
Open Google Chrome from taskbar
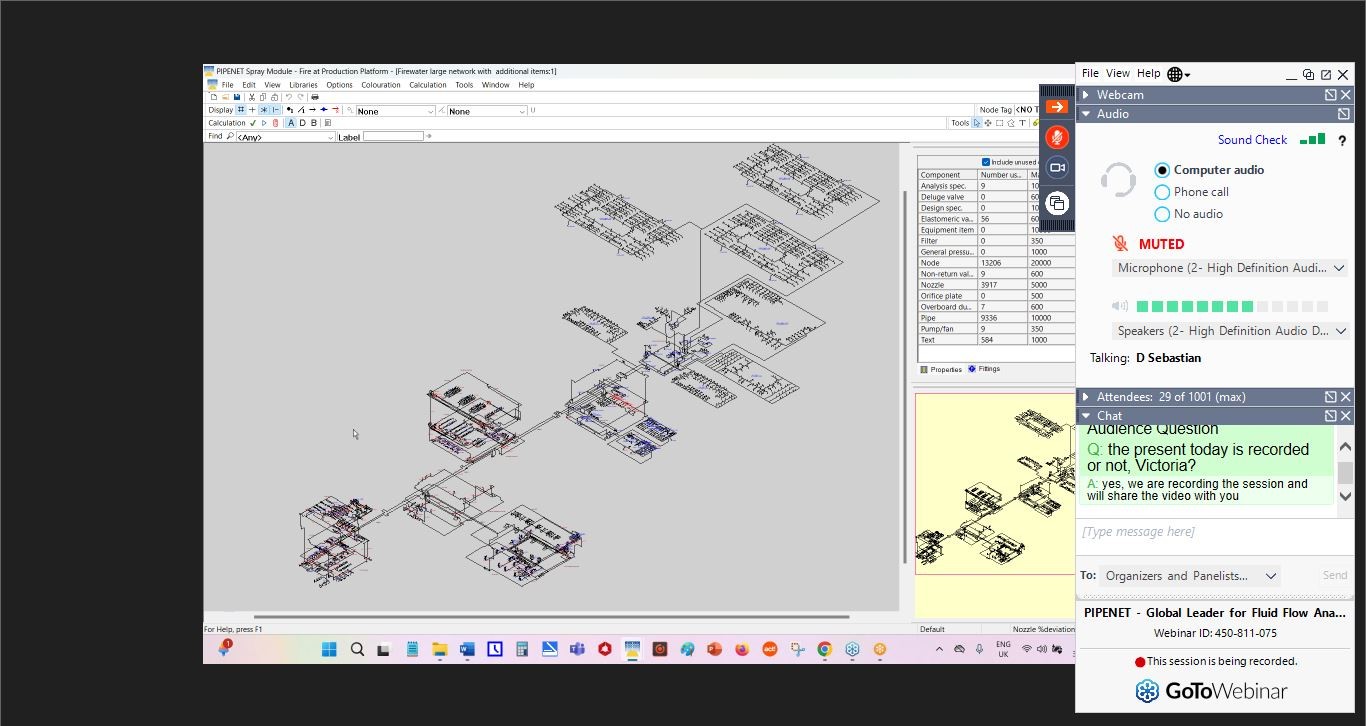pyautogui.click(x=824, y=649)
